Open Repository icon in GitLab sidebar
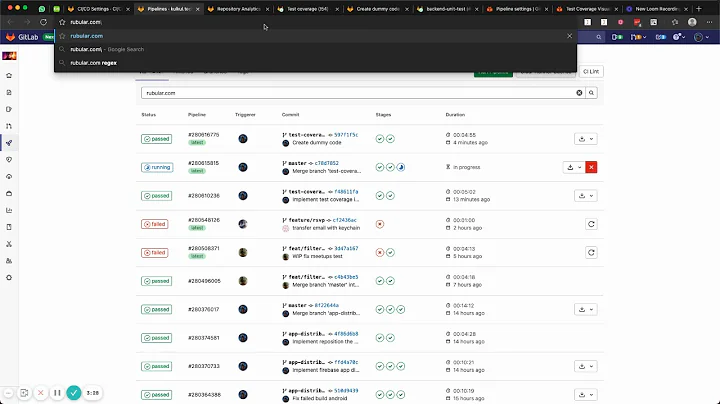Viewport: 720px width, 404px height. (9, 92)
